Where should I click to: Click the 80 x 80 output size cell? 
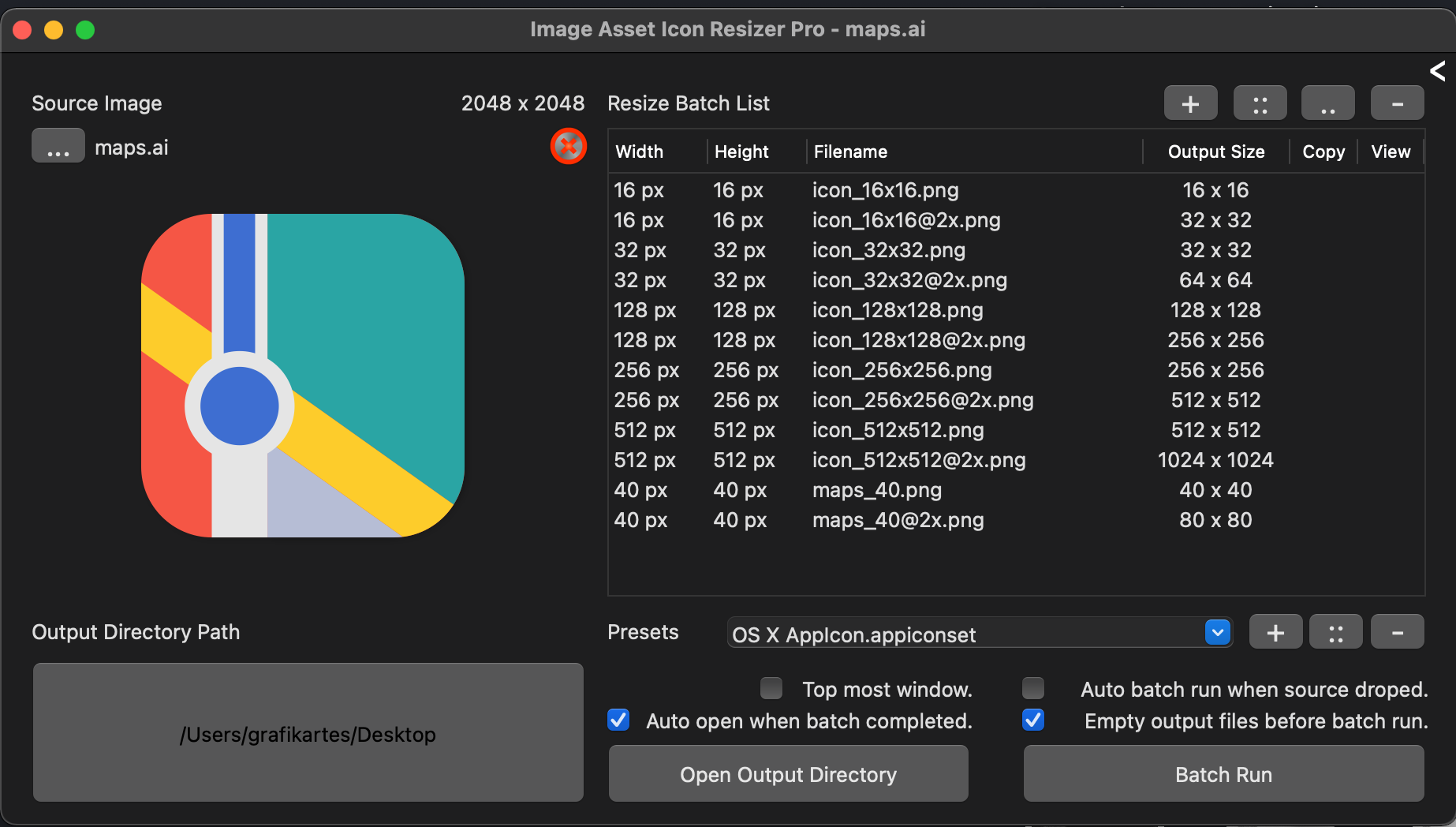click(x=1215, y=520)
